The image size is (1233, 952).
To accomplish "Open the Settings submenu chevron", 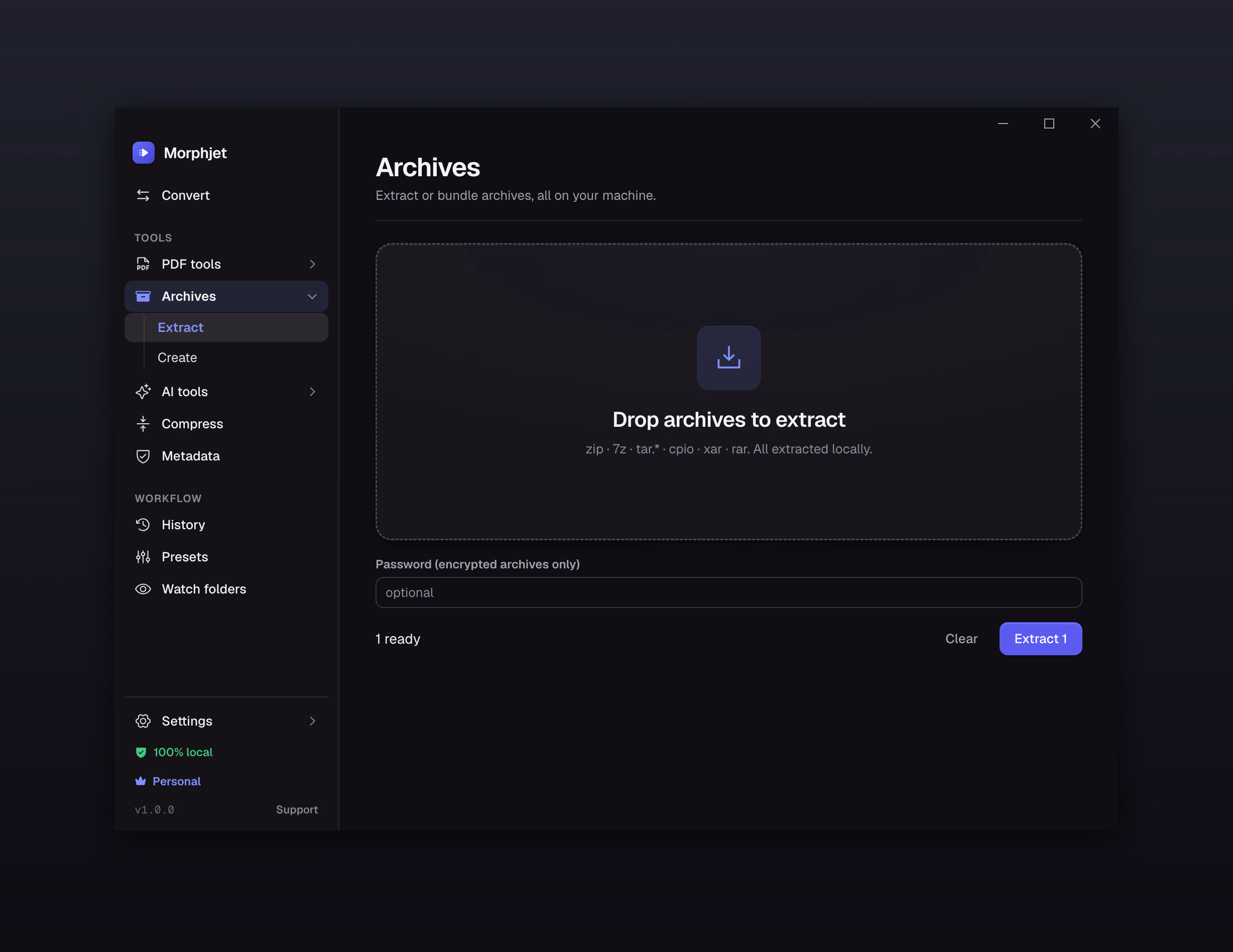I will [312, 721].
